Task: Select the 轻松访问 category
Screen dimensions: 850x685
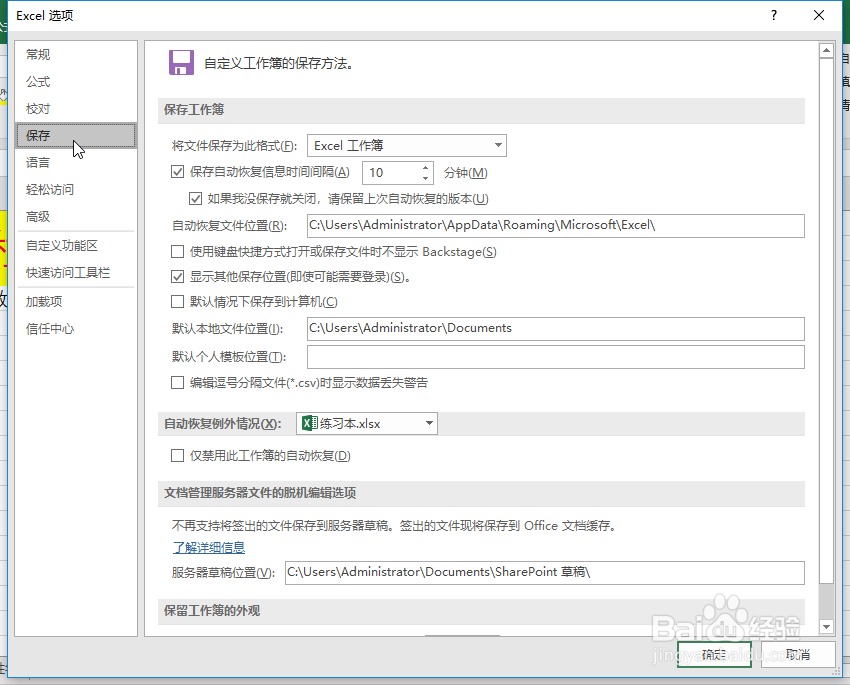Action: coord(76,189)
